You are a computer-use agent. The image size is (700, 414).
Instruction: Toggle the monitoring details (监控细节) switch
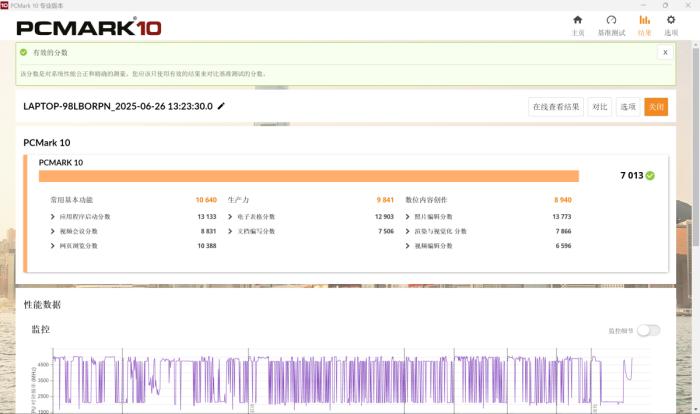(x=648, y=330)
